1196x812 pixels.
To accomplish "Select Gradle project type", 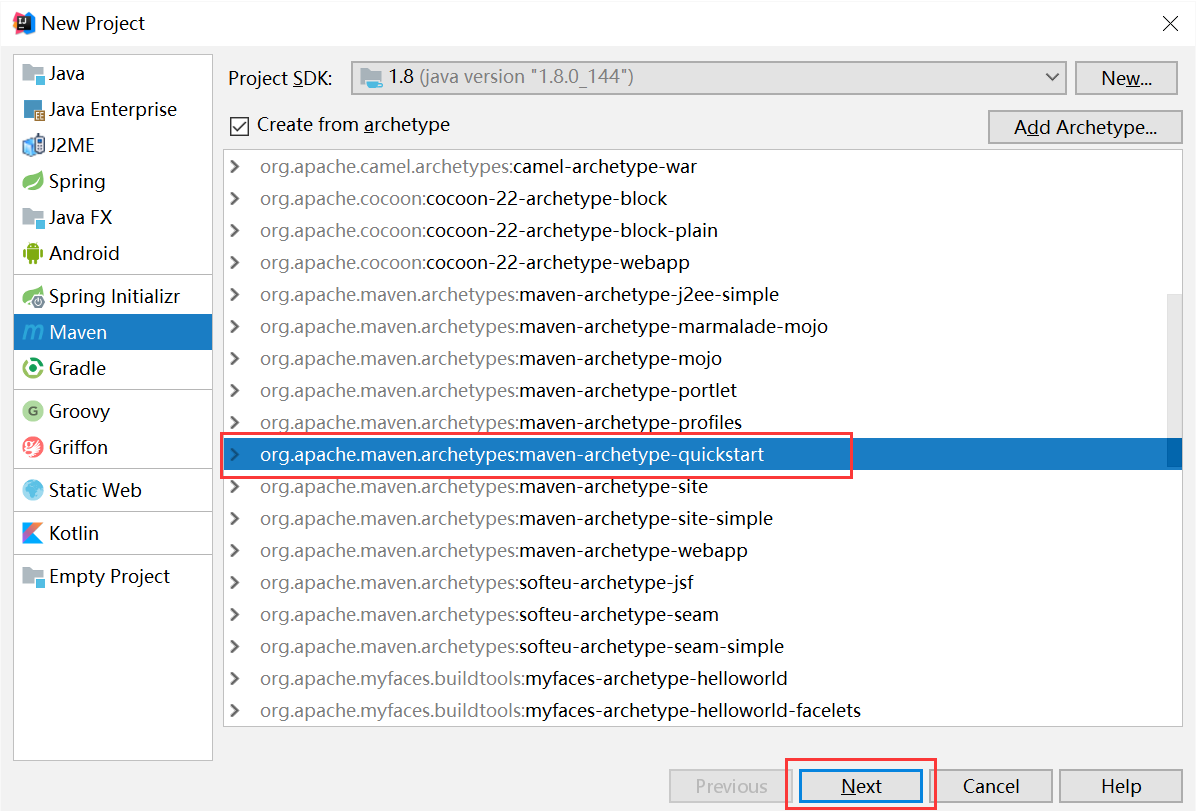I will (x=113, y=368).
